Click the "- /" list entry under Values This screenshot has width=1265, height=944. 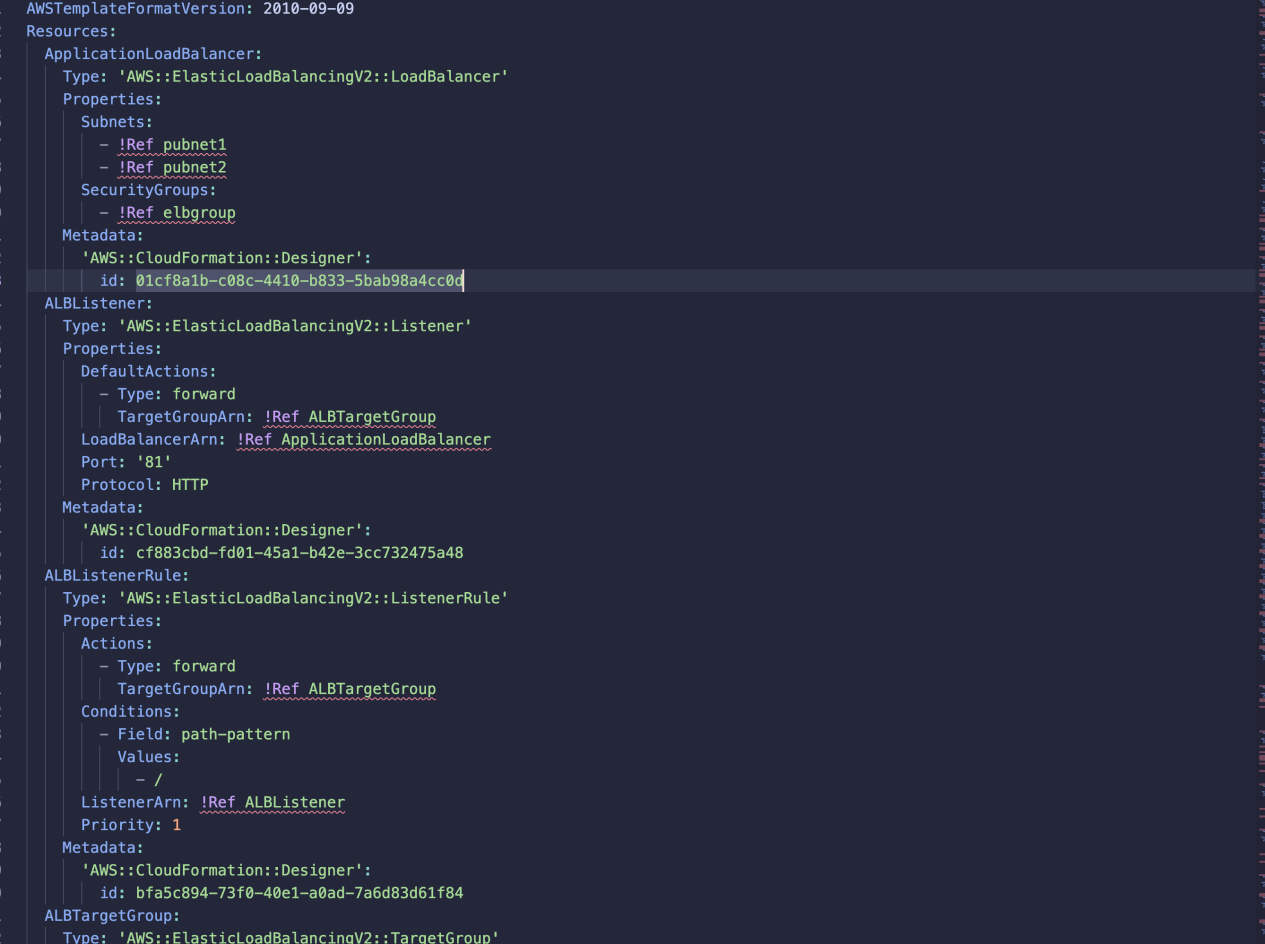coord(149,779)
